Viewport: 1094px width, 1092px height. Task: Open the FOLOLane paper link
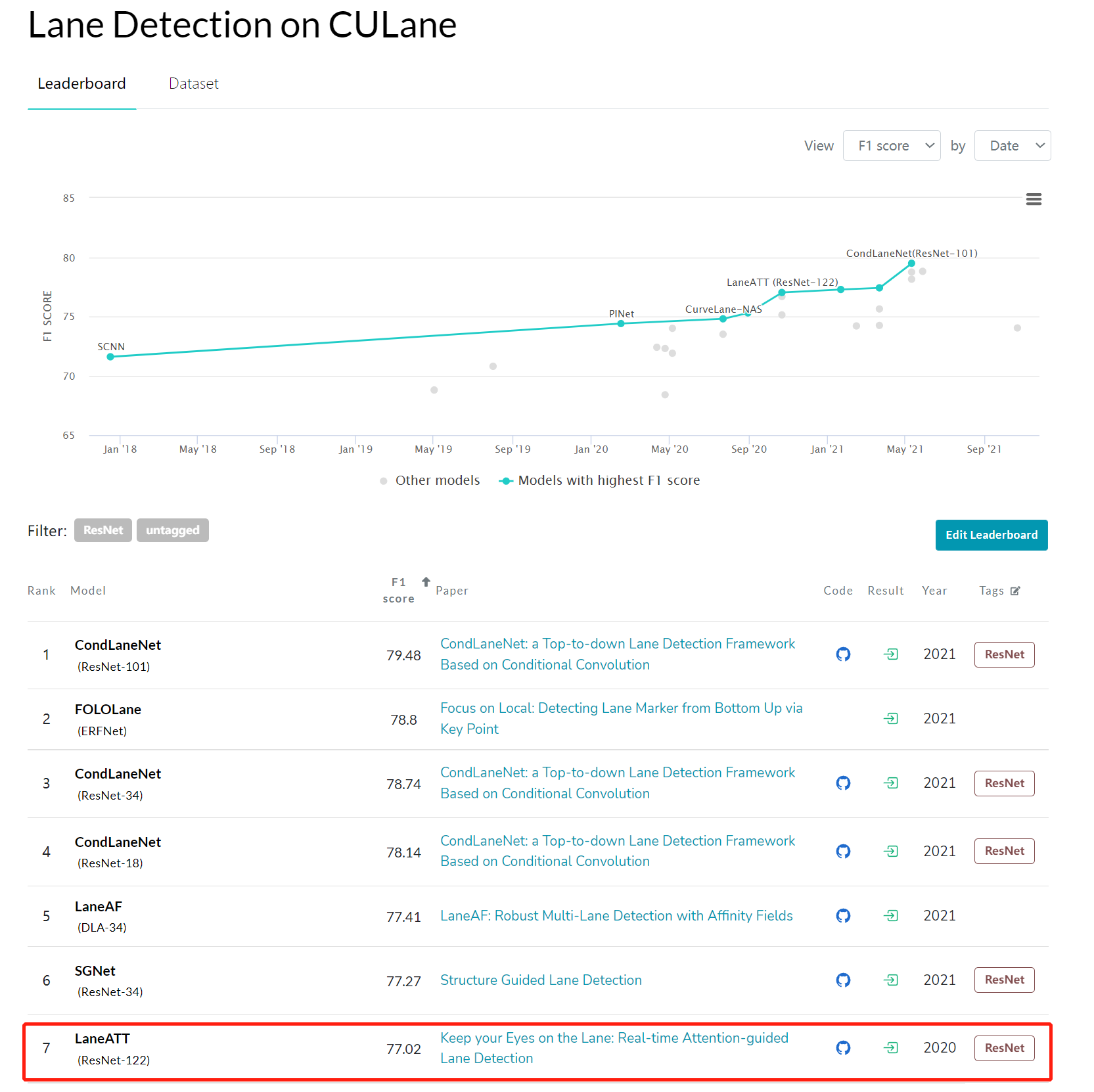coord(621,719)
